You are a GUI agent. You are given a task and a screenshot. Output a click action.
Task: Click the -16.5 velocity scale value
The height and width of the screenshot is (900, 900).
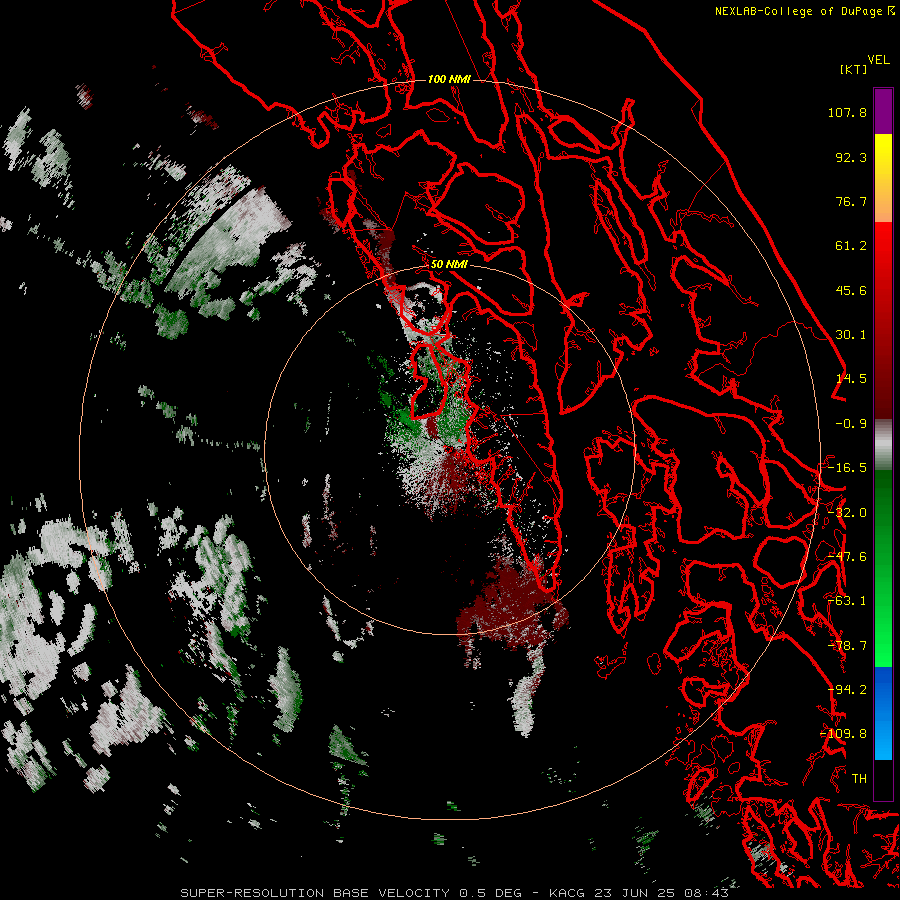click(847, 468)
